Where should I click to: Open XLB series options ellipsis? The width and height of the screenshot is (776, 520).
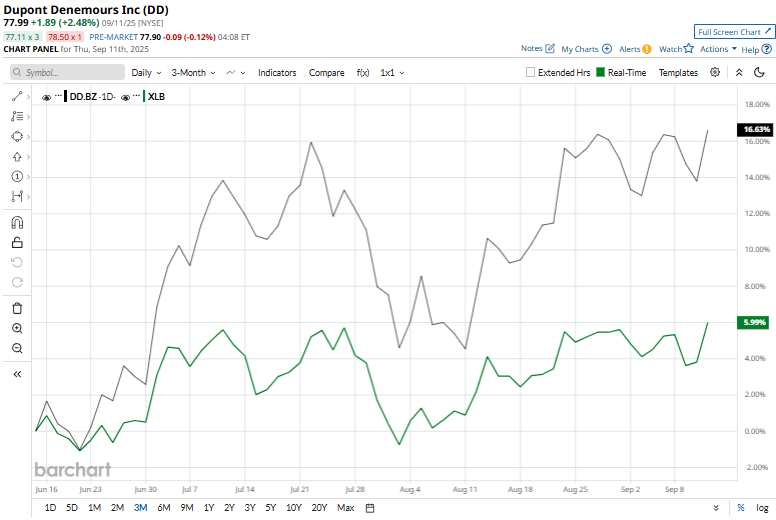pos(137,95)
